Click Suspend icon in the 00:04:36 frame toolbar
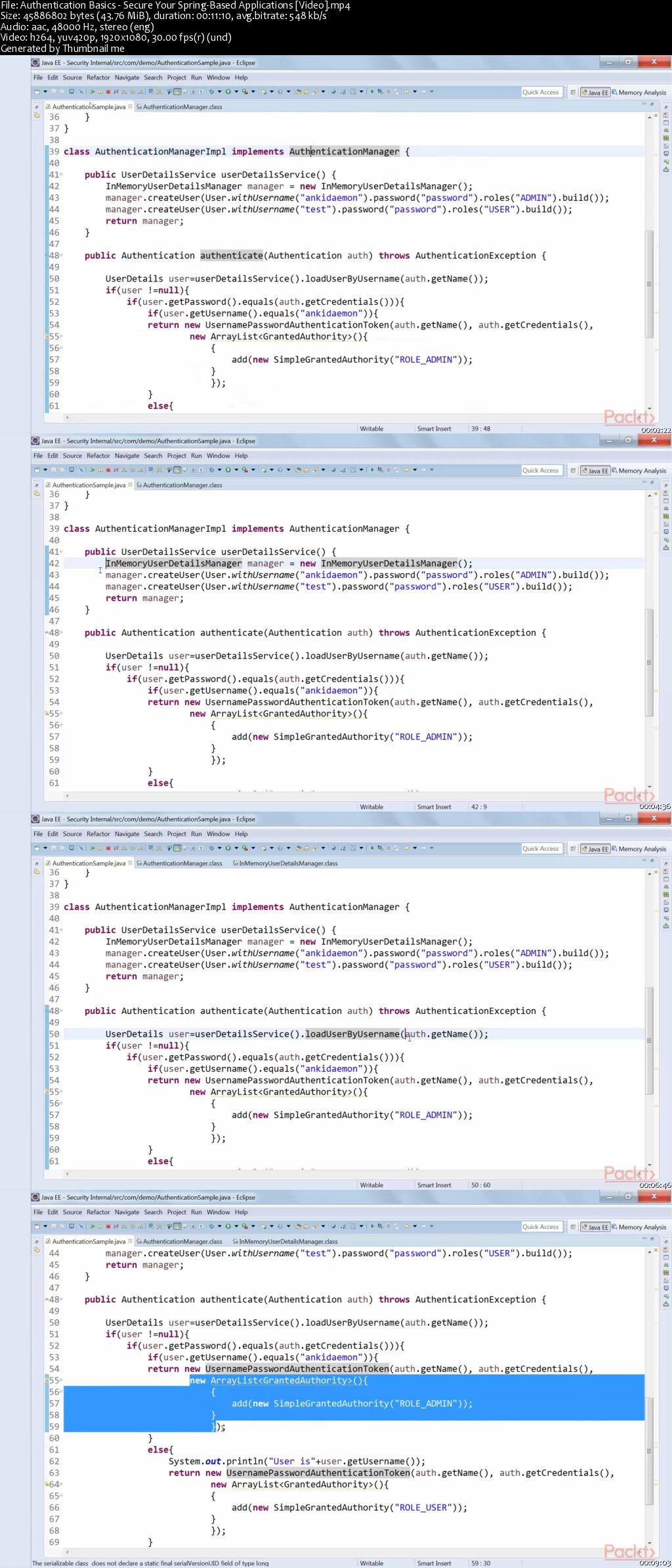The width and height of the screenshot is (672, 1568). pos(100,470)
